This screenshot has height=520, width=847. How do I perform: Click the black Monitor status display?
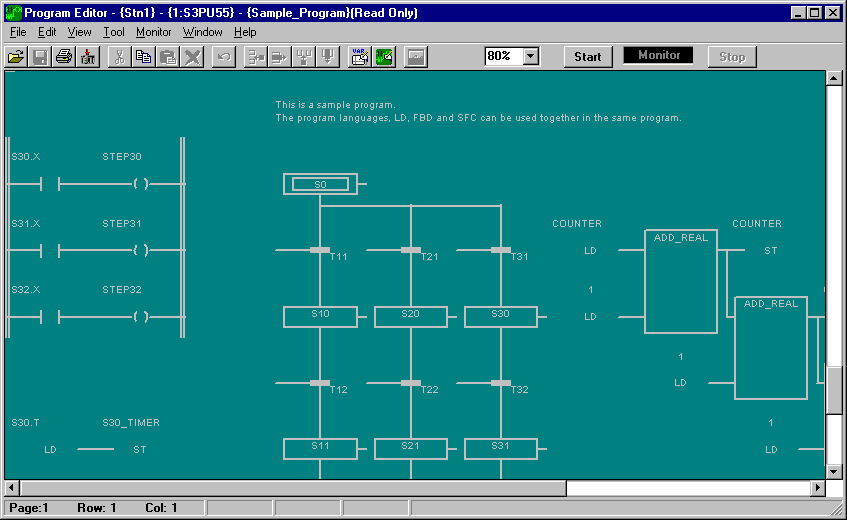658,56
